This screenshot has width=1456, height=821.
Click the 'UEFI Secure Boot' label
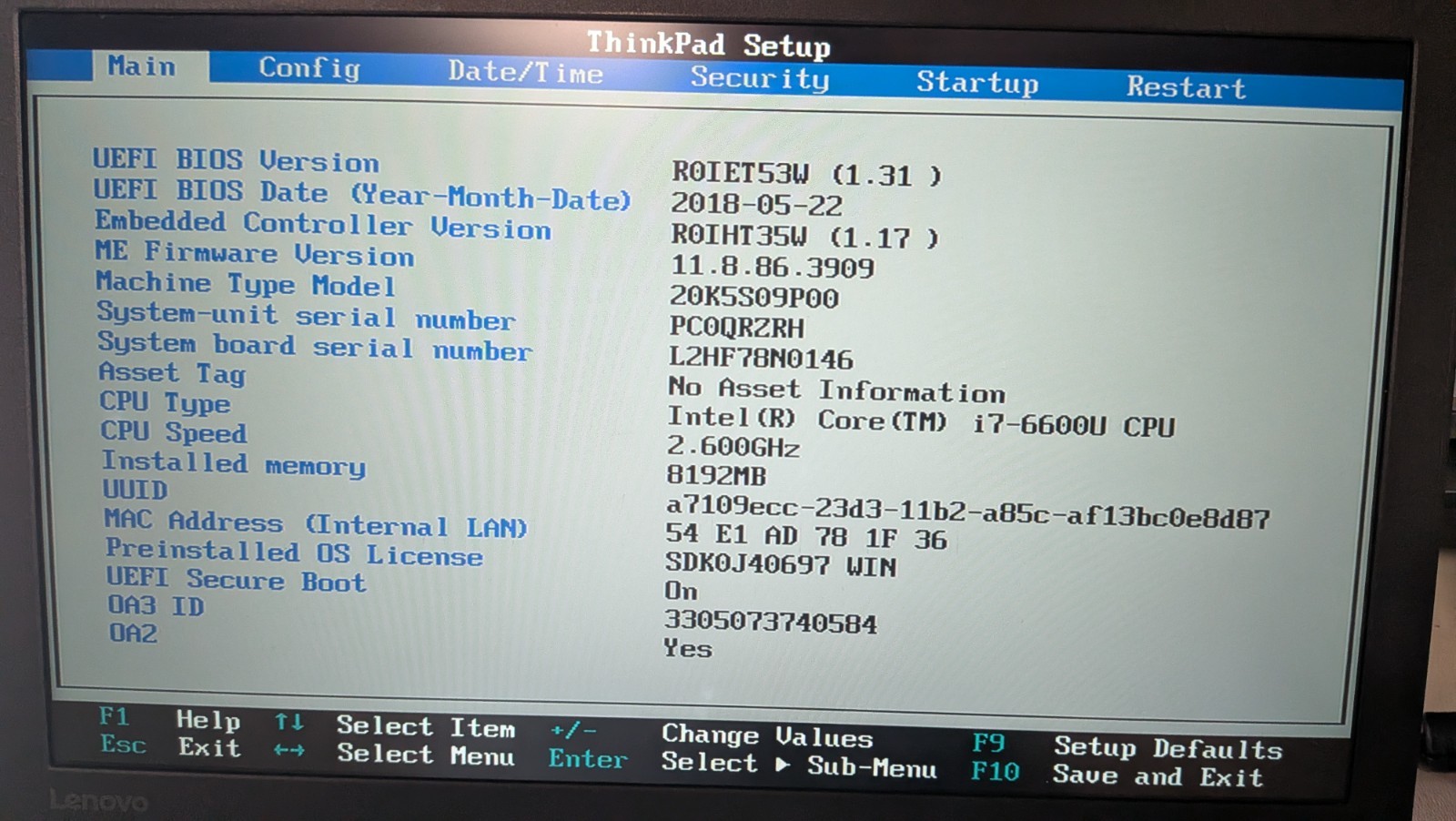coord(236,579)
